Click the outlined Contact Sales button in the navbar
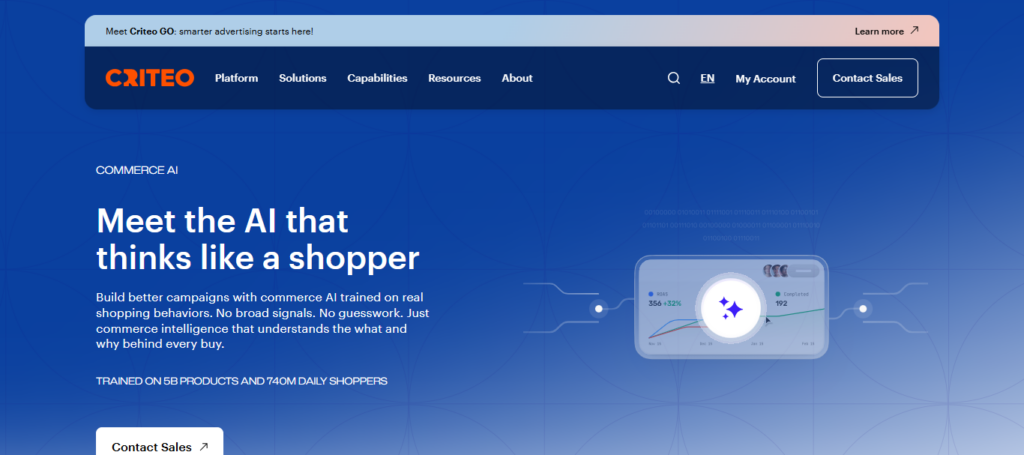The width and height of the screenshot is (1024, 455). (867, 78)
